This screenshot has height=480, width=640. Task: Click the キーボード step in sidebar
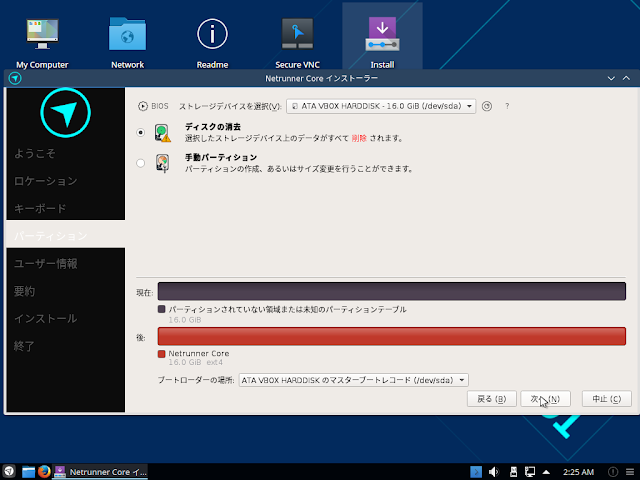click(x=40, y=209)
